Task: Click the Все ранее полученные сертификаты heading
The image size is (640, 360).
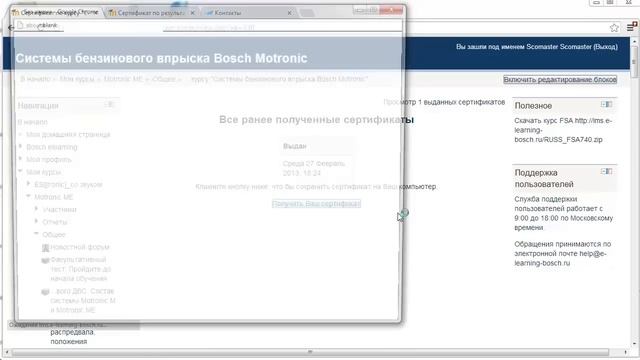Action: (316, 120)
